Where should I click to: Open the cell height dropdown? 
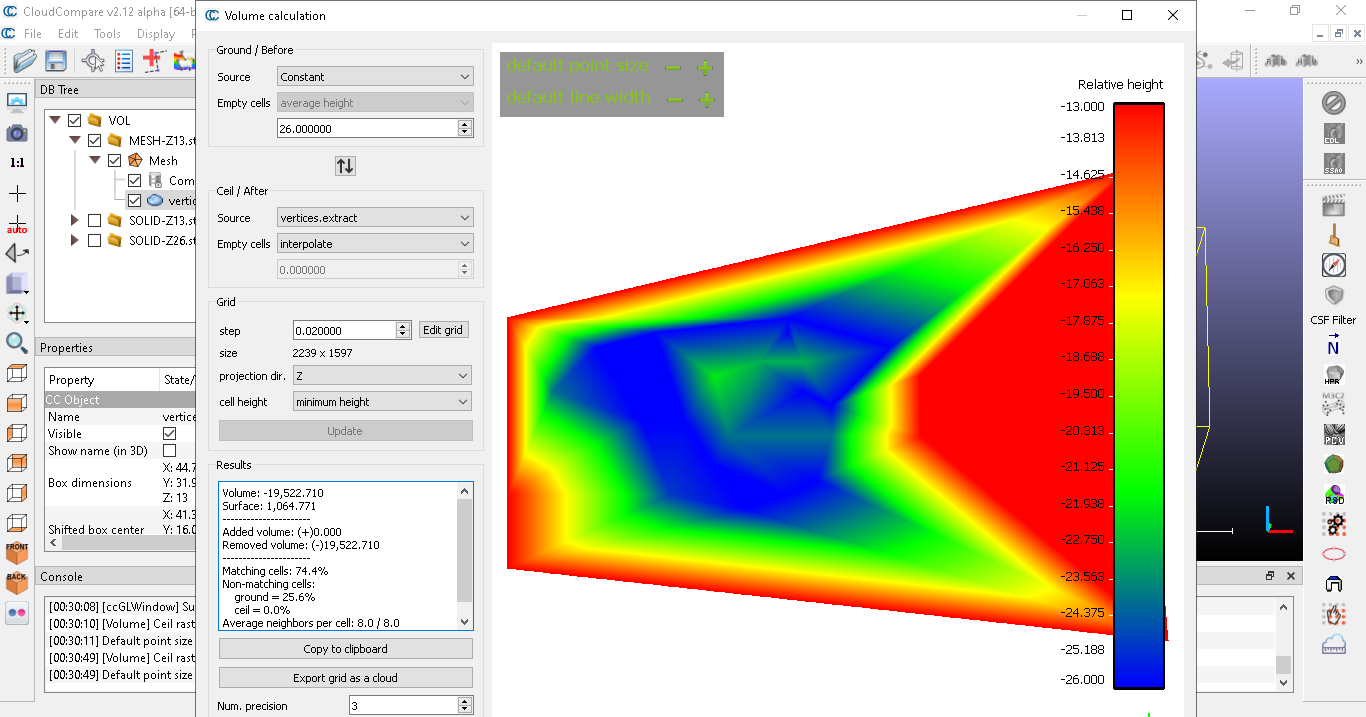tap(382, 402)
